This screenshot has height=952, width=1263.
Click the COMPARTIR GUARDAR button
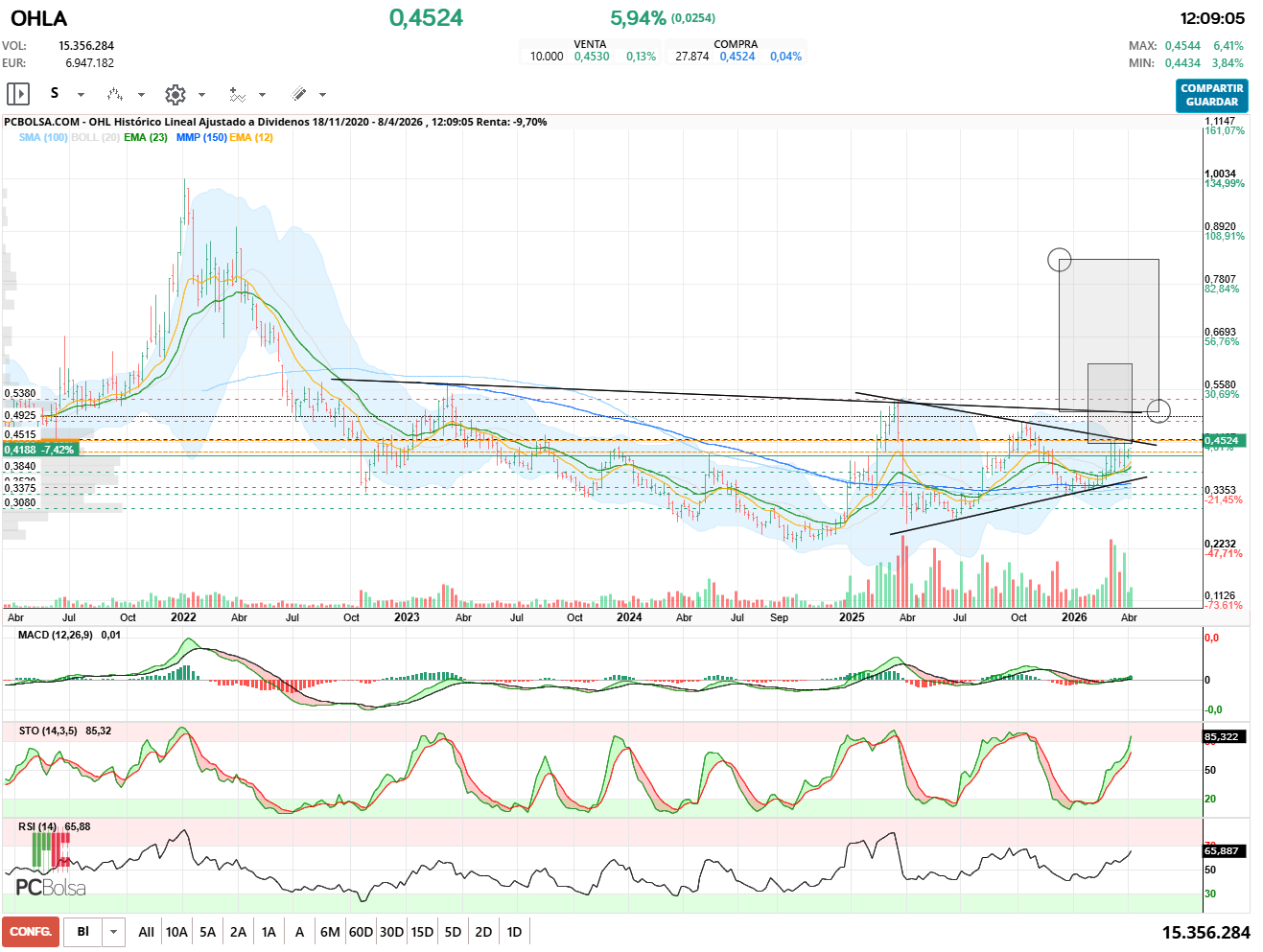[x=1212, y=95]
